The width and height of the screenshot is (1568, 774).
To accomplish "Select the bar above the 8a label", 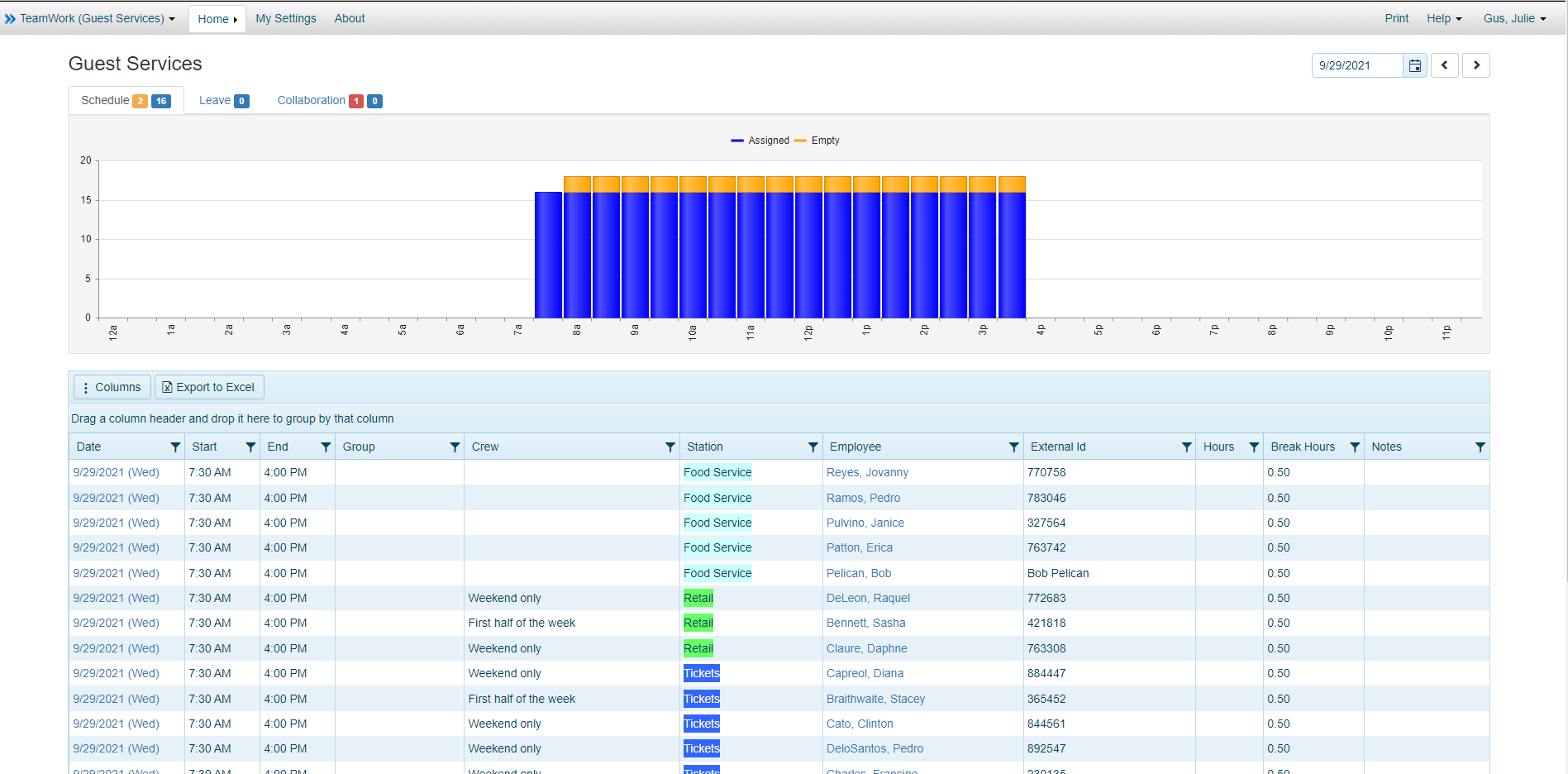I will (x=576, y=248).
